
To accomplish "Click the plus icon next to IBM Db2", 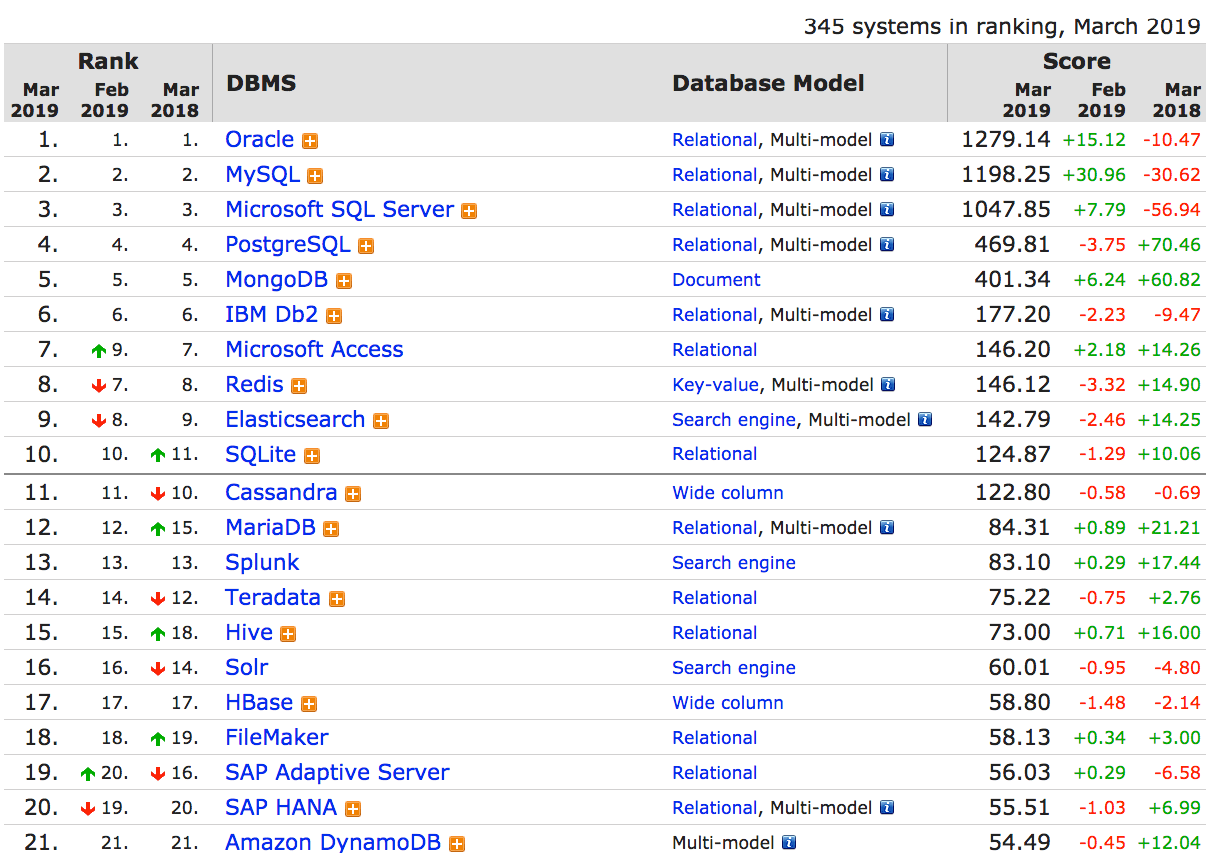I will point(334,317).
